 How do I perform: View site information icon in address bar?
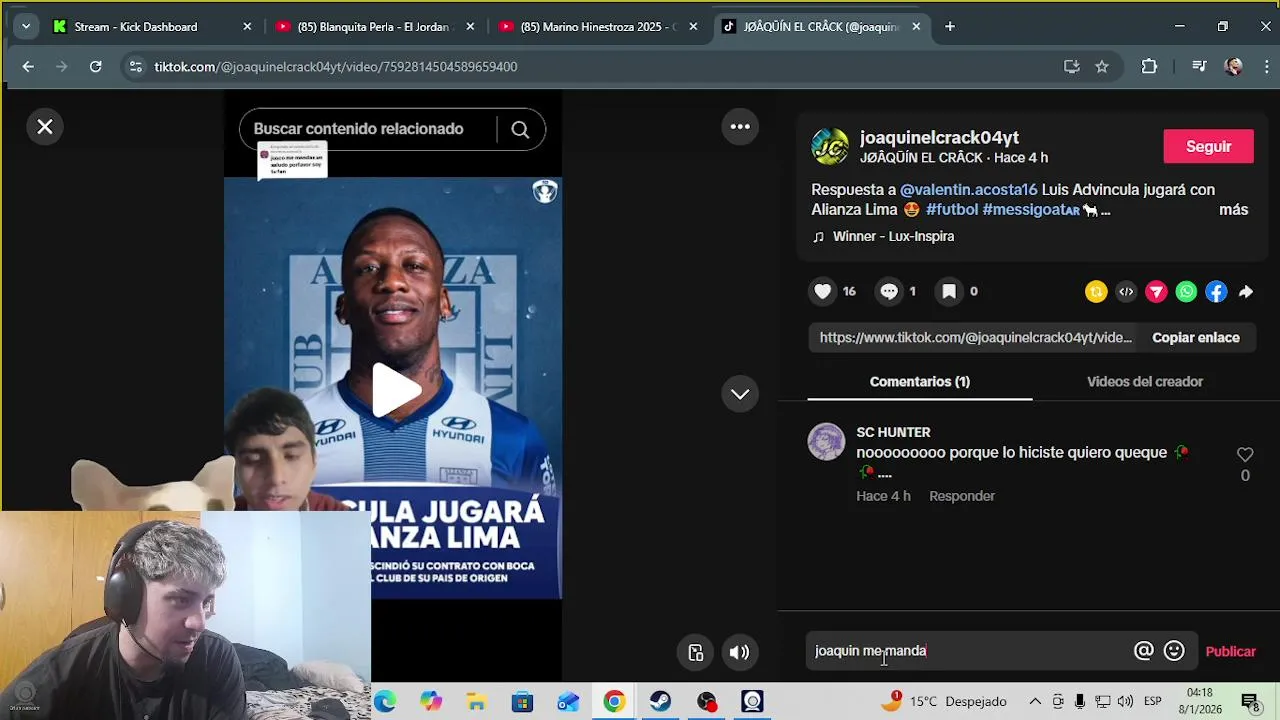pyautogui.click(x=136, y=67)
